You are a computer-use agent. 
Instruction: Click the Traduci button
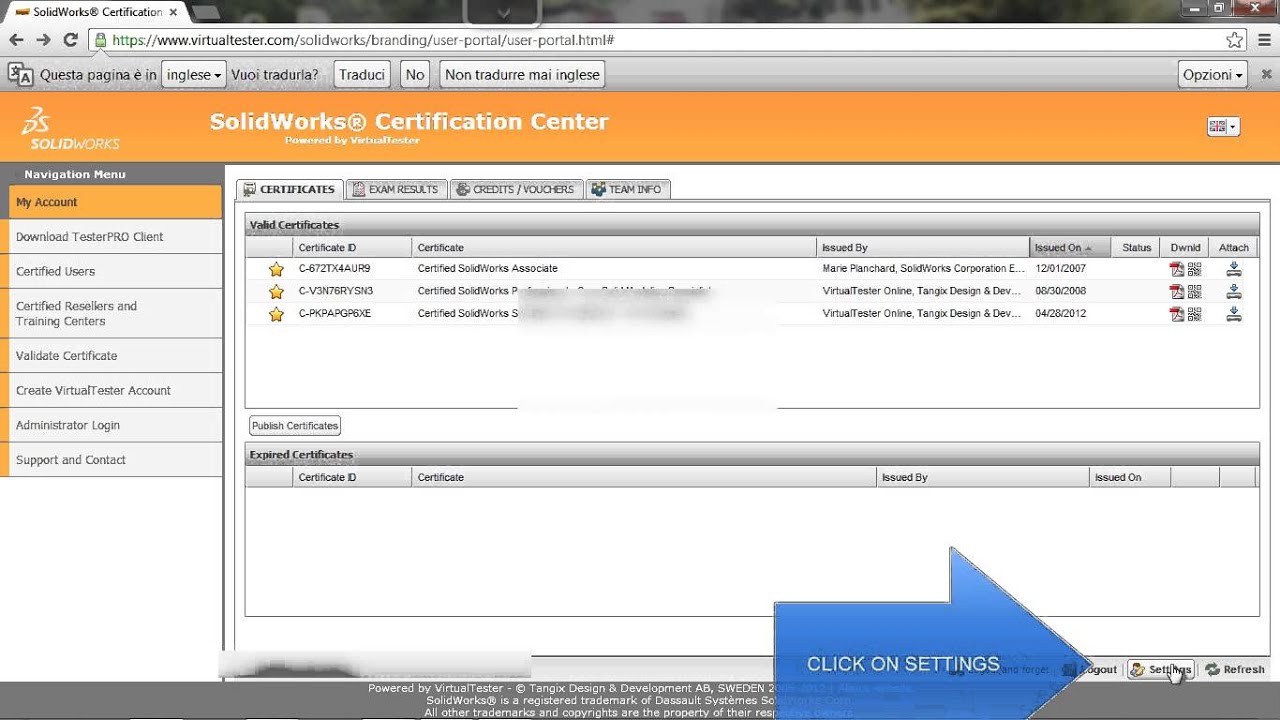[x=362, y=75]
